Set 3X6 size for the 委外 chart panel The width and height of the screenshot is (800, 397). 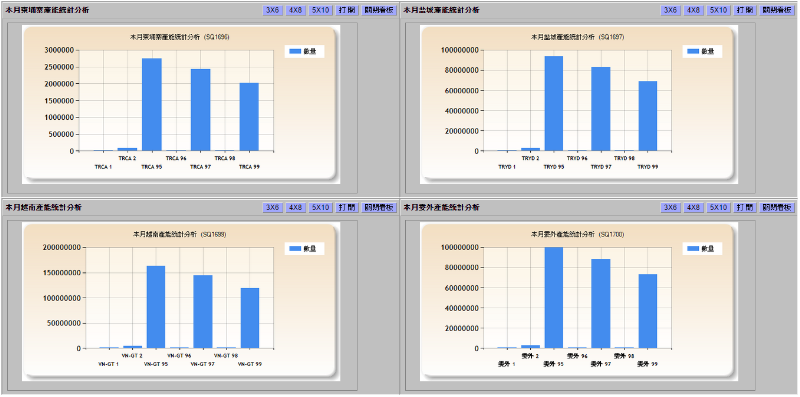[670, 208]
